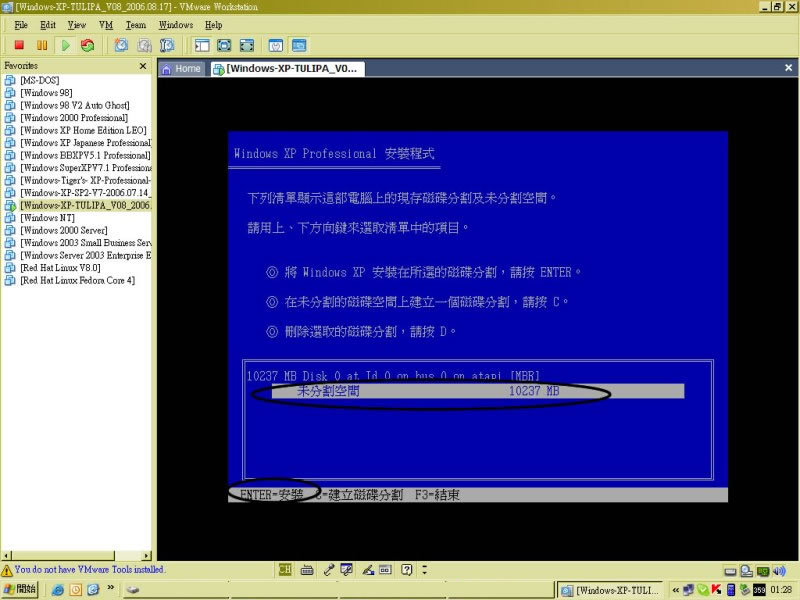Select [Windows Server 2003 Enterprise] favorite
The image size is (800, 600).
pos(86,255)
